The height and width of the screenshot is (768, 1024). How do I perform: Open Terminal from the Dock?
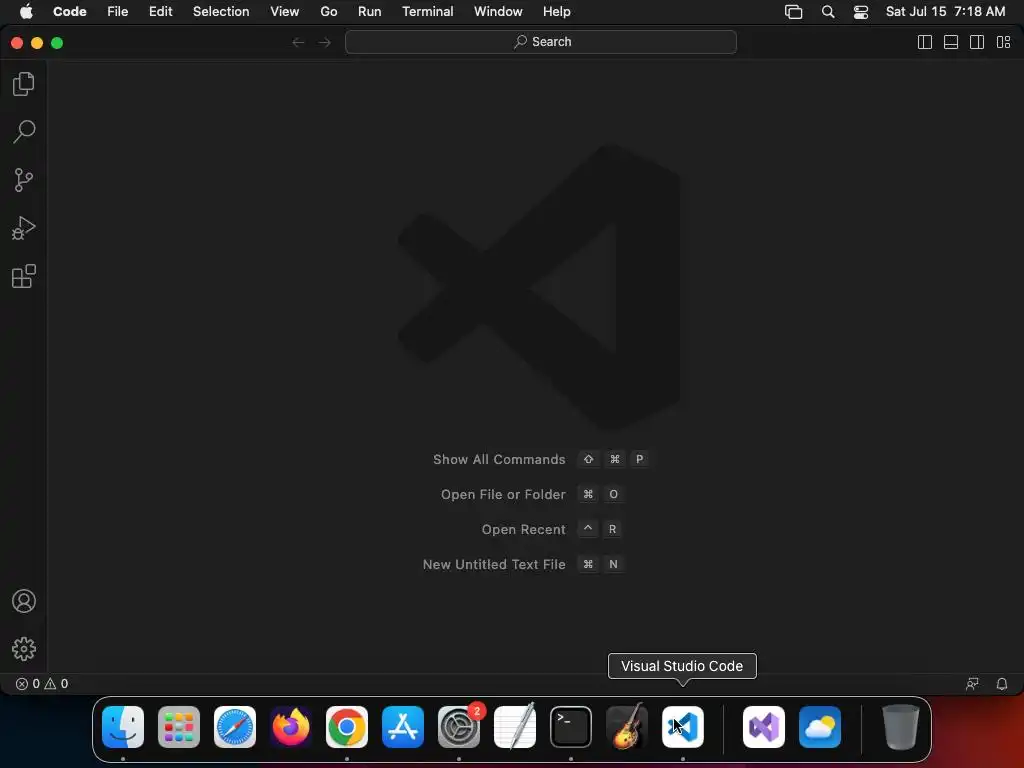point(571,727)
